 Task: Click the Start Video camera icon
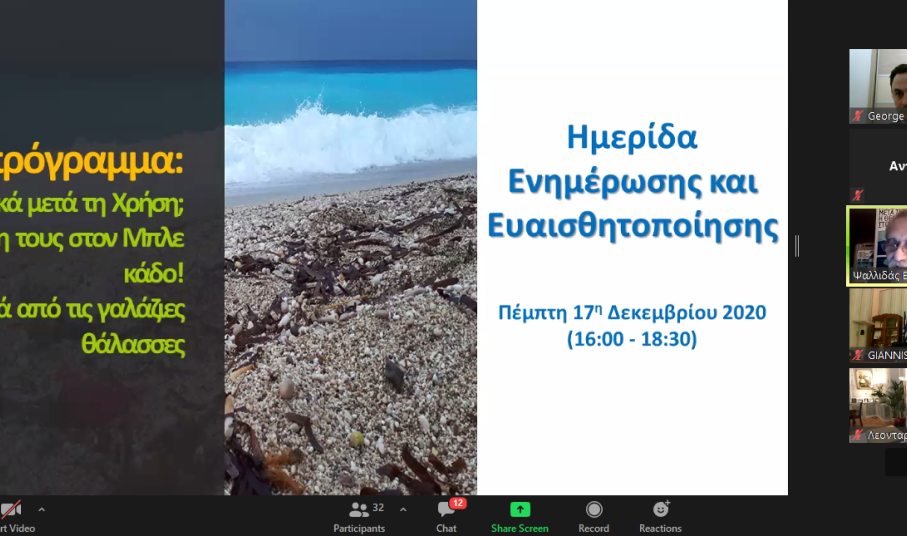[10, 510]
